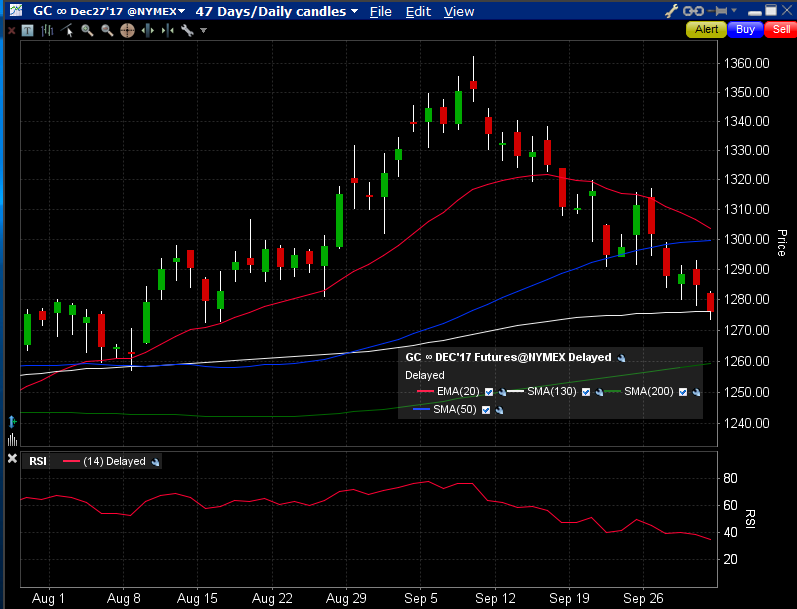Click the SMA(50) blue line swatch

[422, 409]
